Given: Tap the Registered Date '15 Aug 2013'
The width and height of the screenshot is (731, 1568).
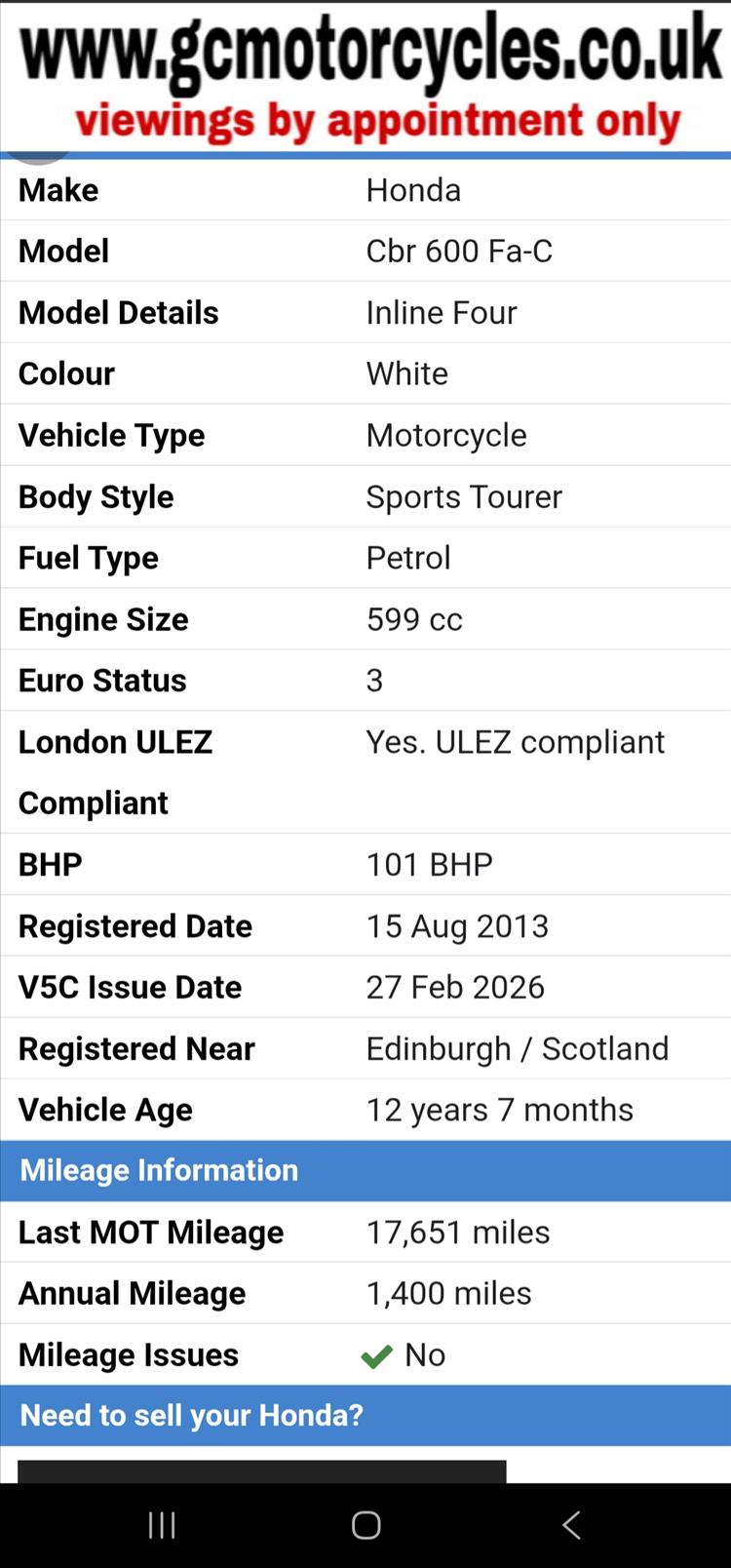Looking at the screenshot, I should click(457, 925).
